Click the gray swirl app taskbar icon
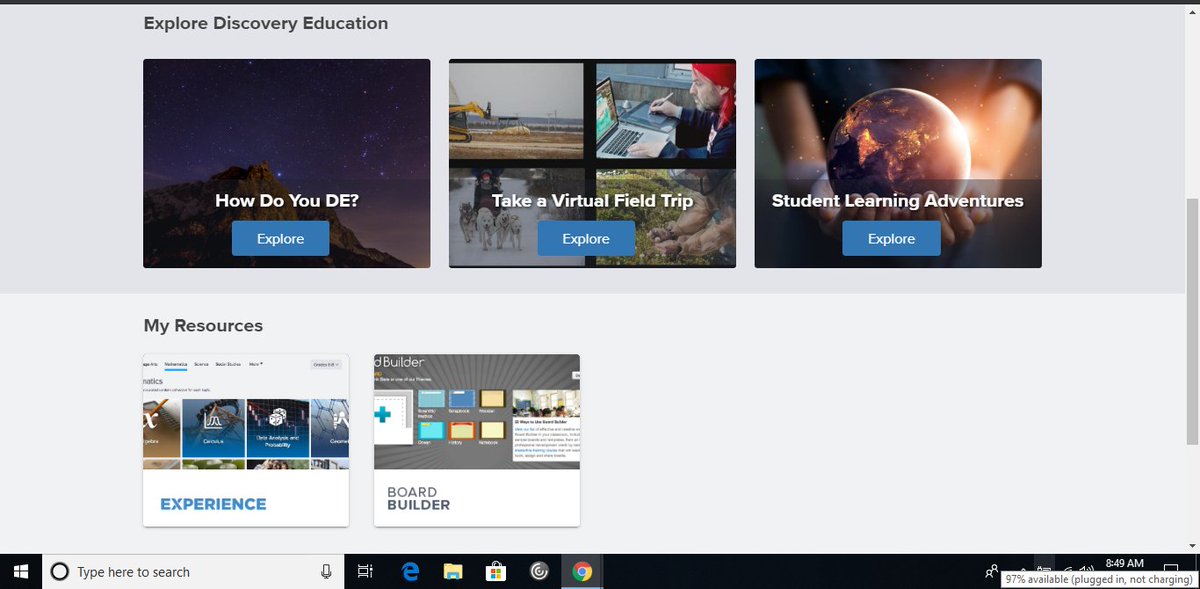Viewport: 1200px width, 589px height. tap(539, 572)
